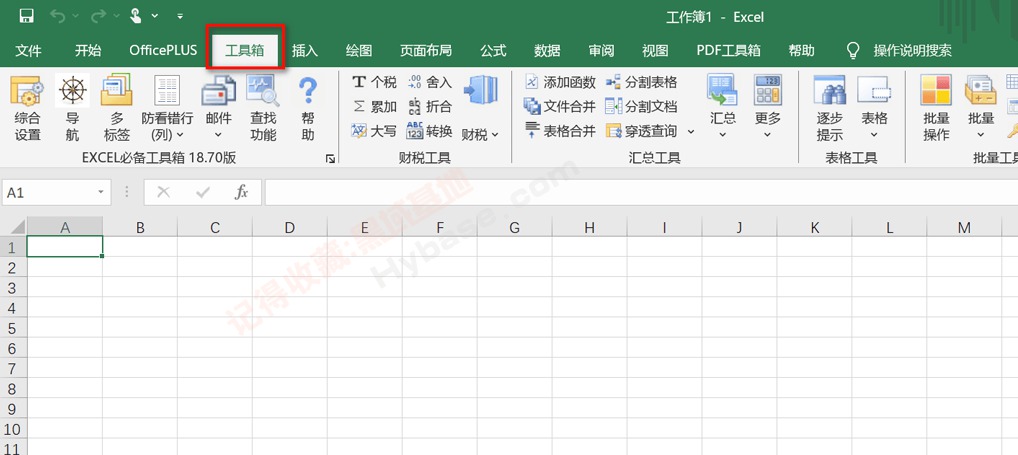Click the fx insert function button

pyautogui.click(x=242, y=192)
